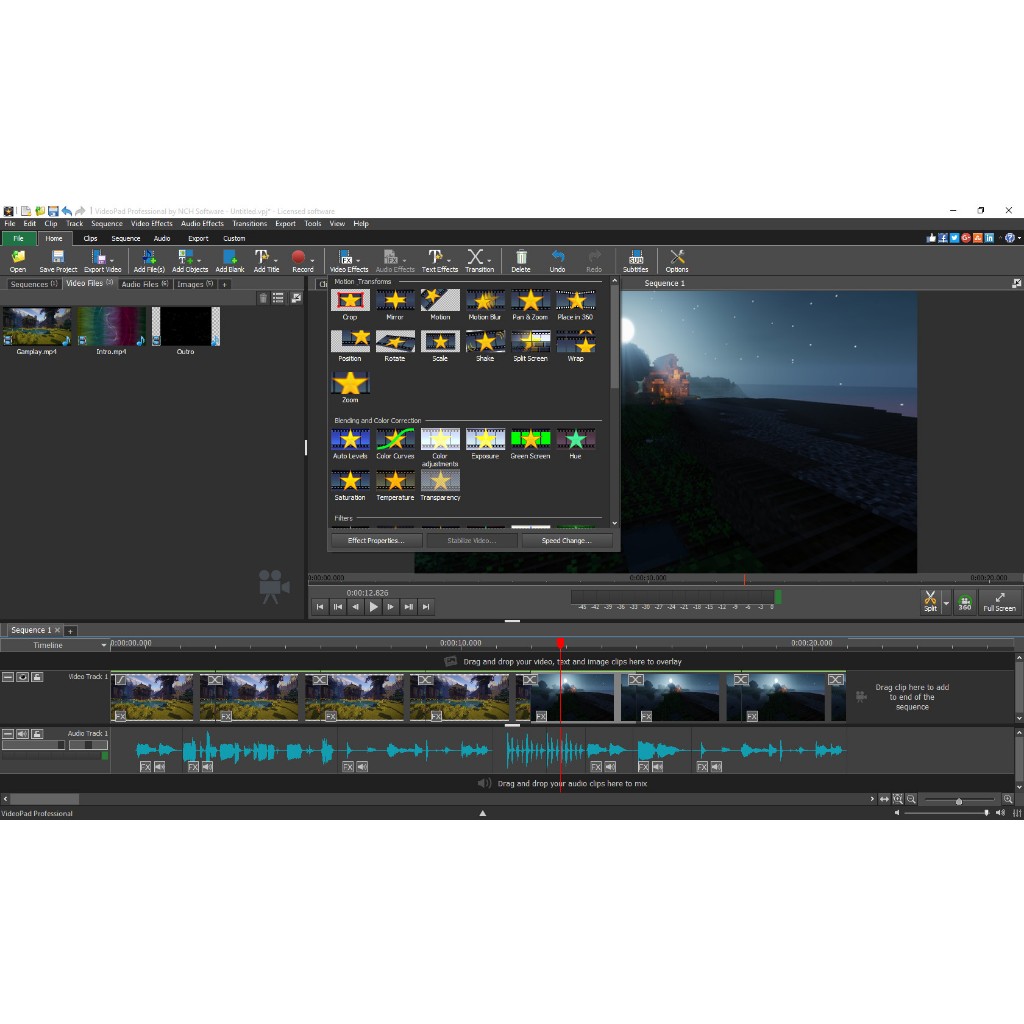The height and width of the screenshot is (1024, 1024).
Task: Click Delete trash icon in toolbar
Action: click(520, 261)
